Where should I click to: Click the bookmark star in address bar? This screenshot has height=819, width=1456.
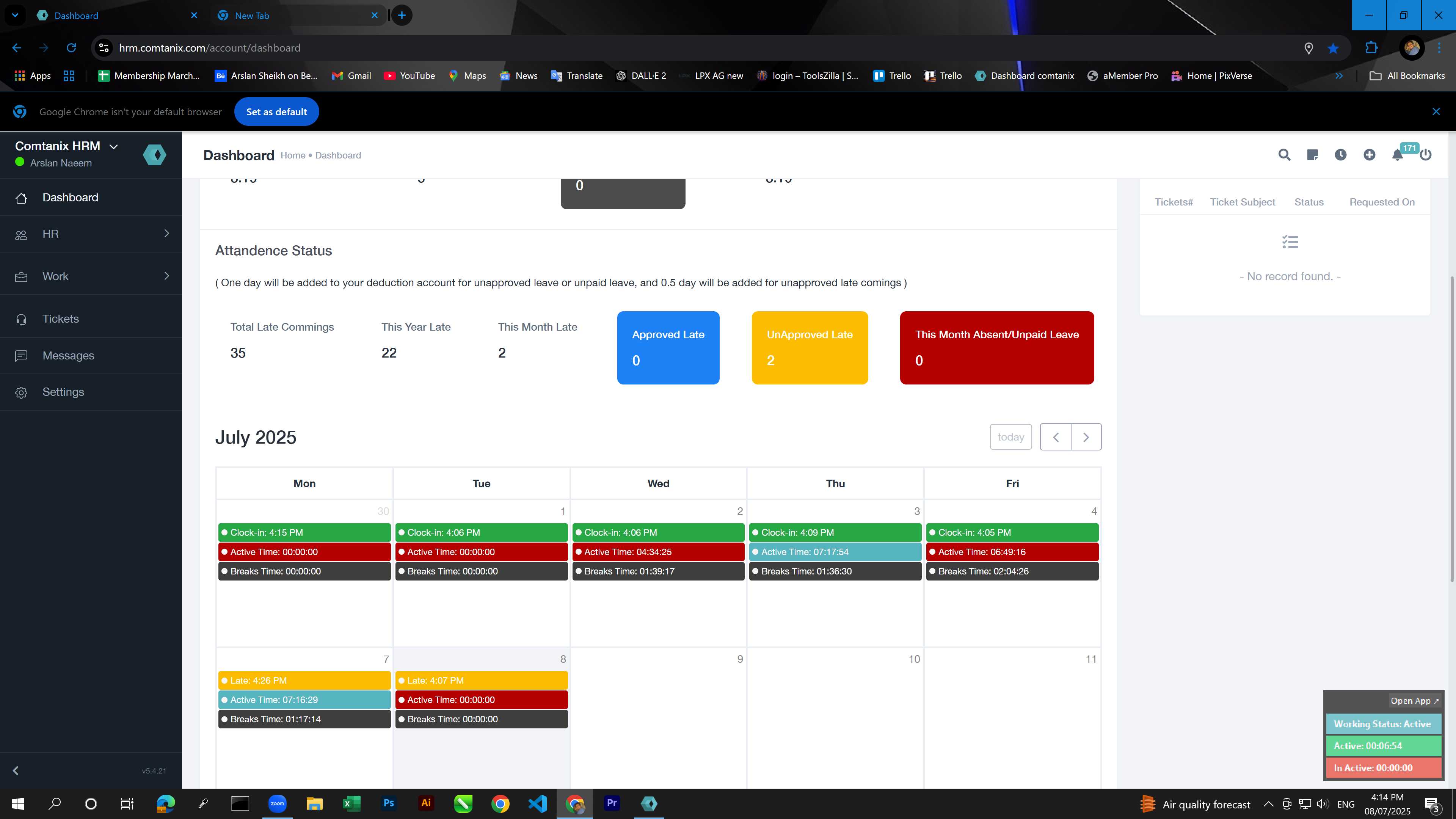point(1333,48)
